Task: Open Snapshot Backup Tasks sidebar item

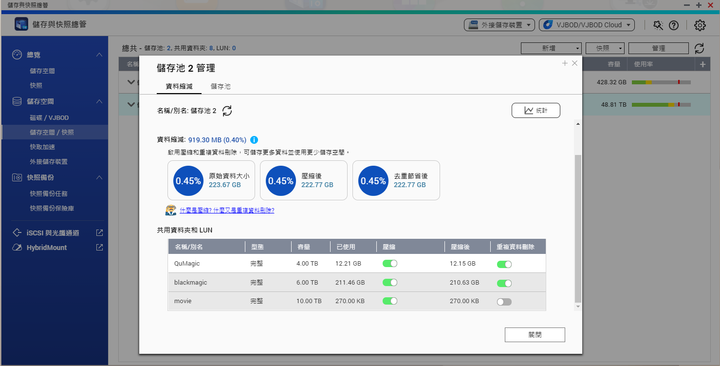Action: point(48,194)
